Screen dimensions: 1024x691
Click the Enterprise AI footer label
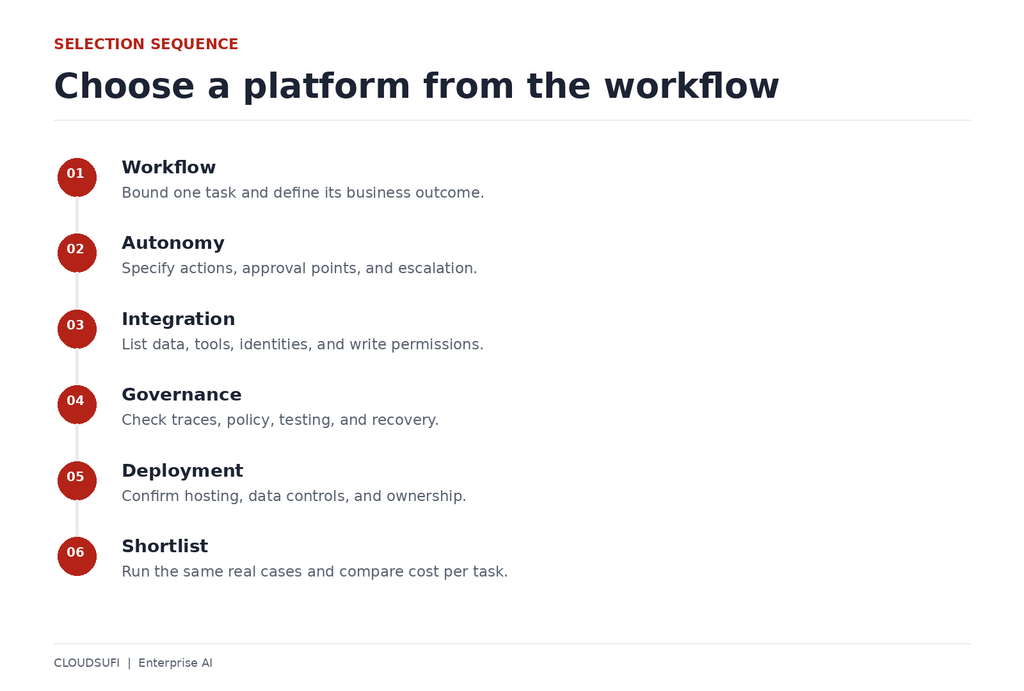pos(175,663)
